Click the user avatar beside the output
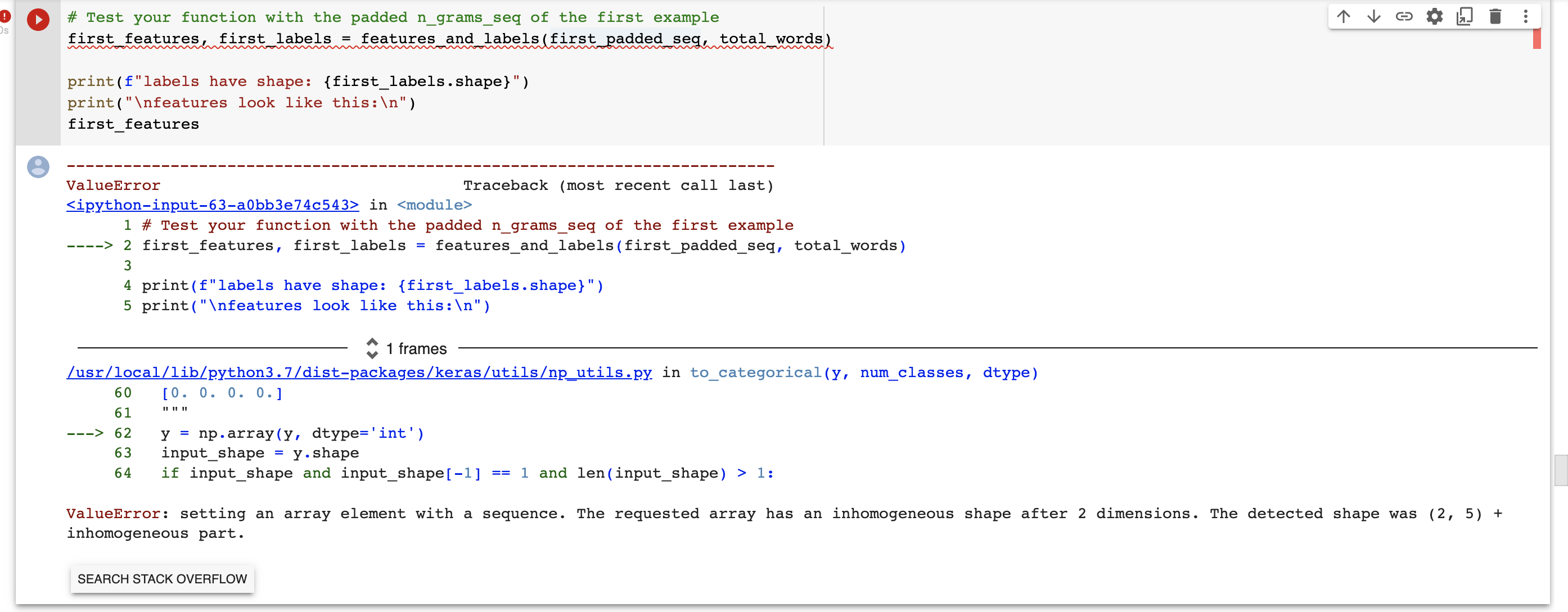The image size is (1568, 612). [38, 167]
